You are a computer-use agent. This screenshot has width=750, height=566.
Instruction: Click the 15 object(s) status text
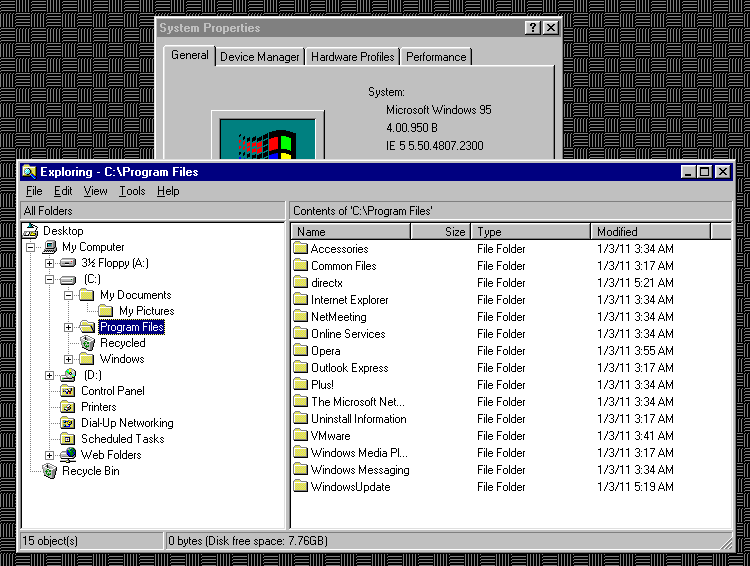(x=50, y=541)
